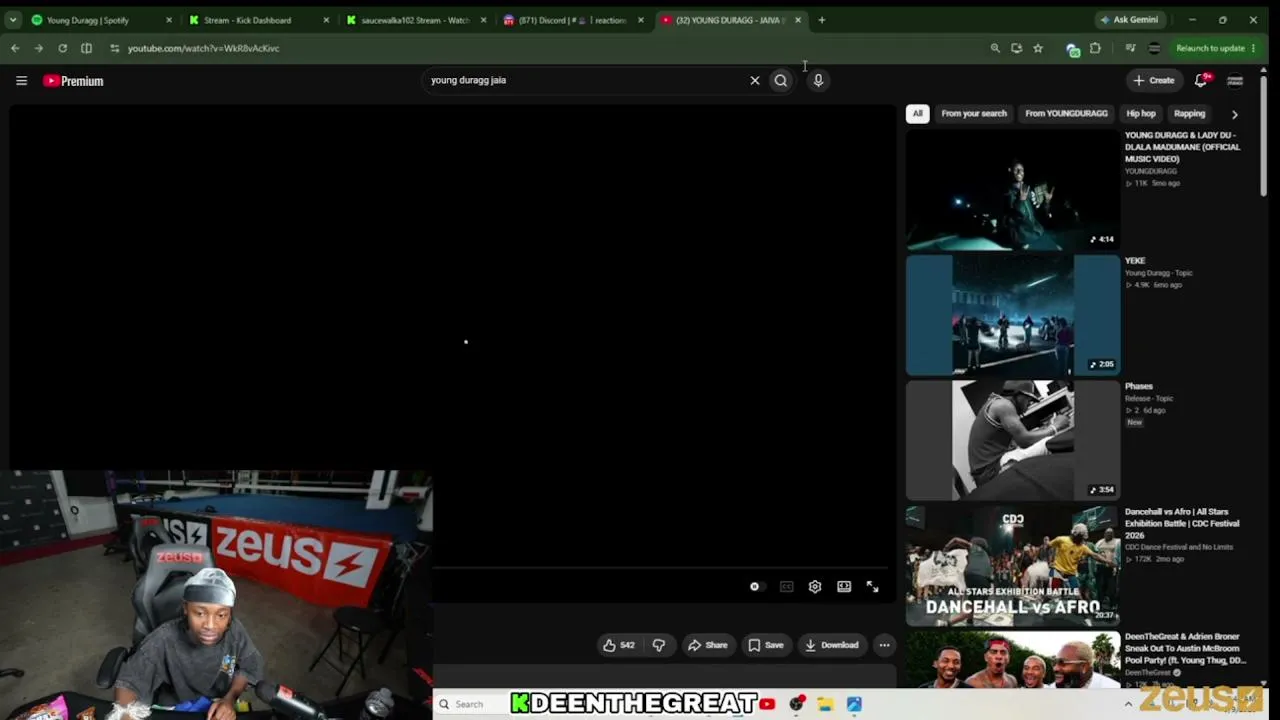This screenshot has height=720, width=1280.
Task: Run search with the magnifier button
Action: point(781,80)
